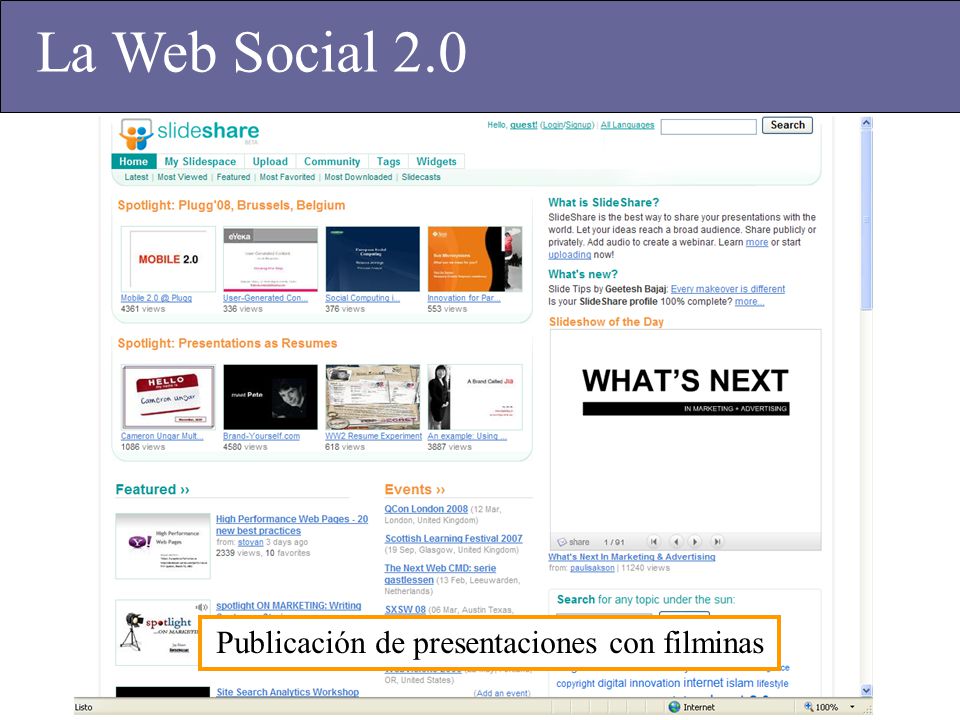Viewport: 960px width, 720px height.
Task: Go to previous slide in player
Action: 676,541
